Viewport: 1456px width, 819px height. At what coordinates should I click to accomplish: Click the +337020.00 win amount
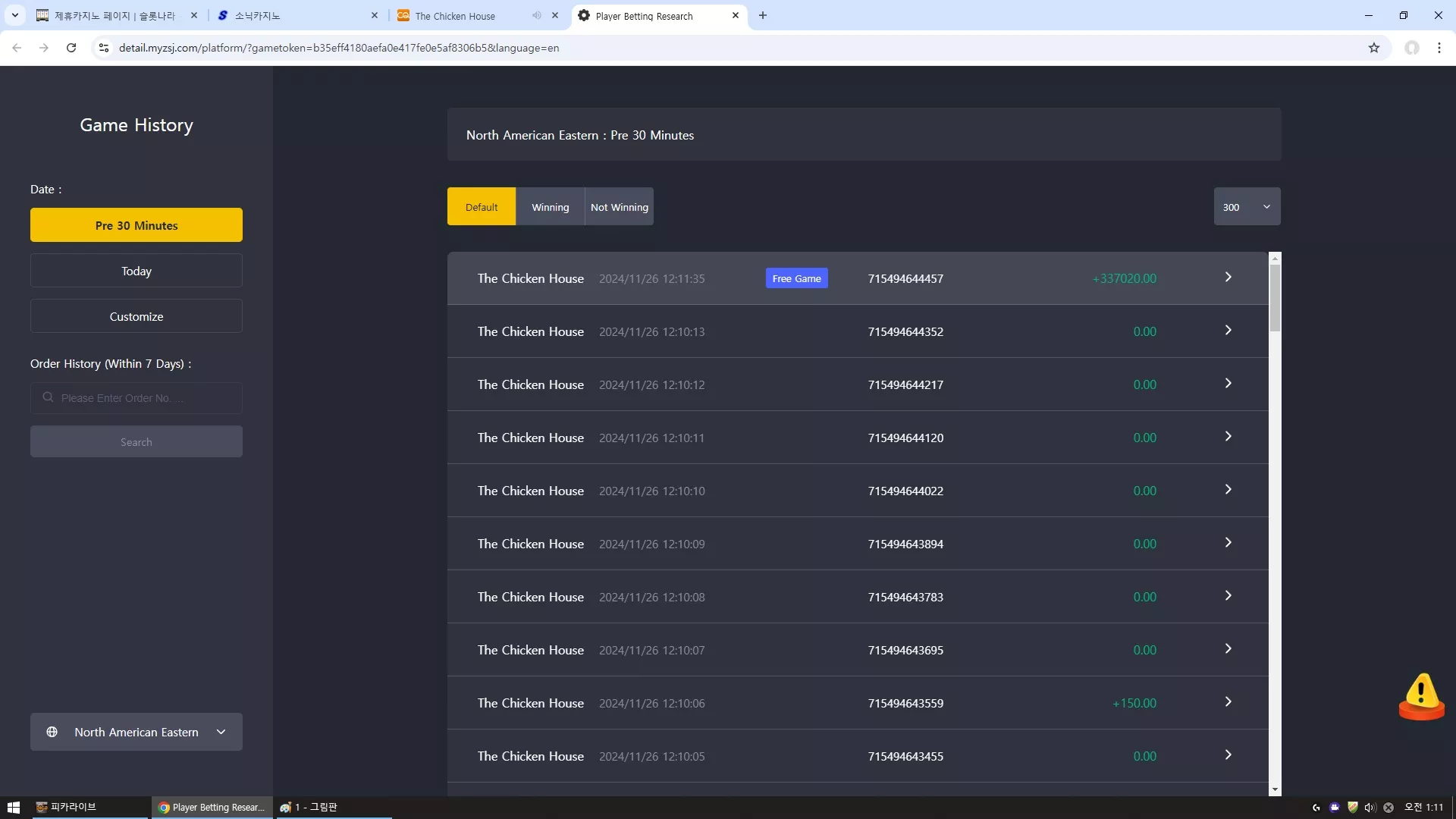(x=1124, y=278)
